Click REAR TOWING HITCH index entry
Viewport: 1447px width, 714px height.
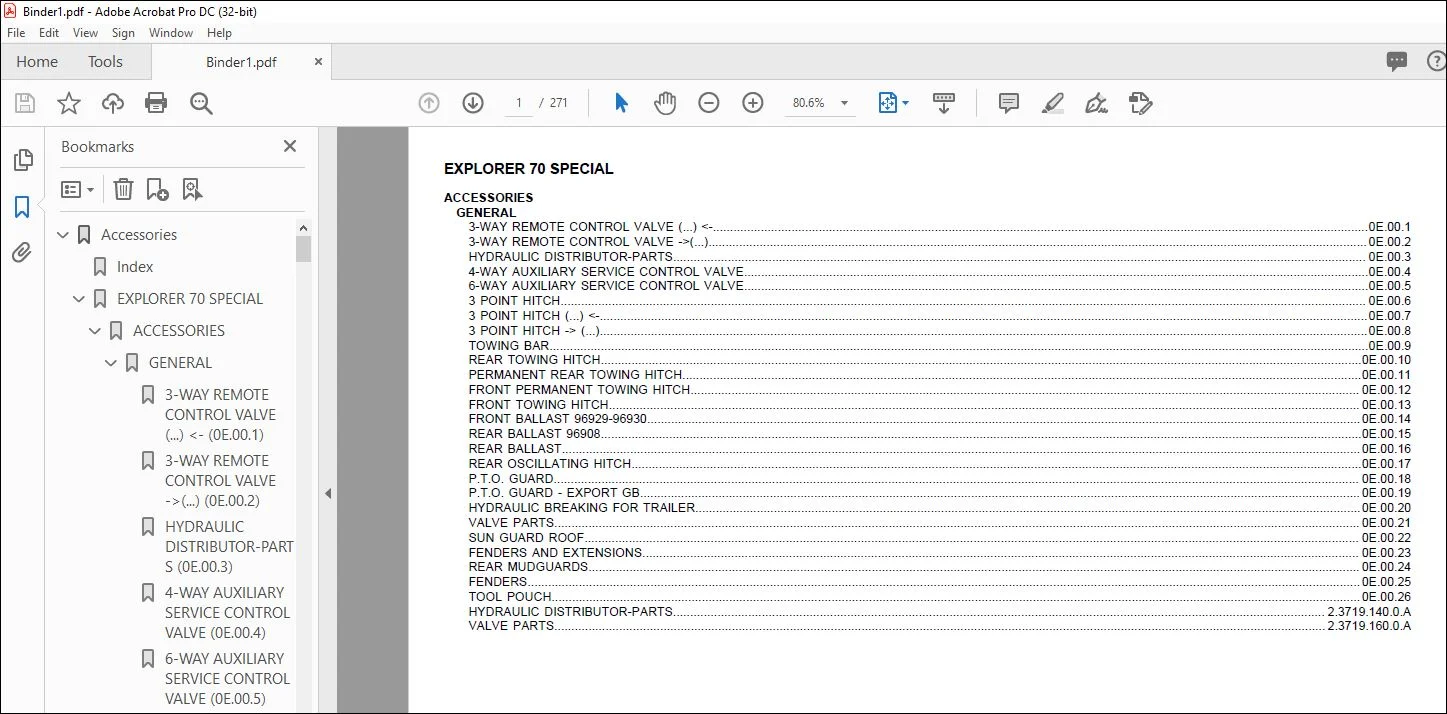(x=535, y=360)
